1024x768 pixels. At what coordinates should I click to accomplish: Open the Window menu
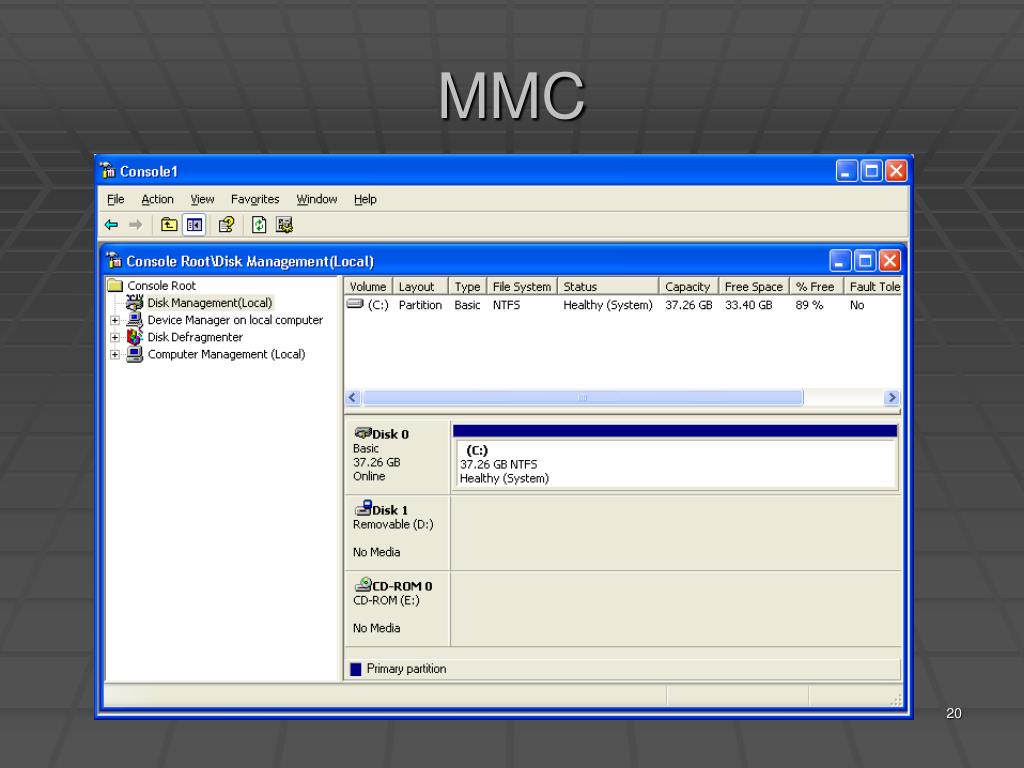tap(317, 199)
